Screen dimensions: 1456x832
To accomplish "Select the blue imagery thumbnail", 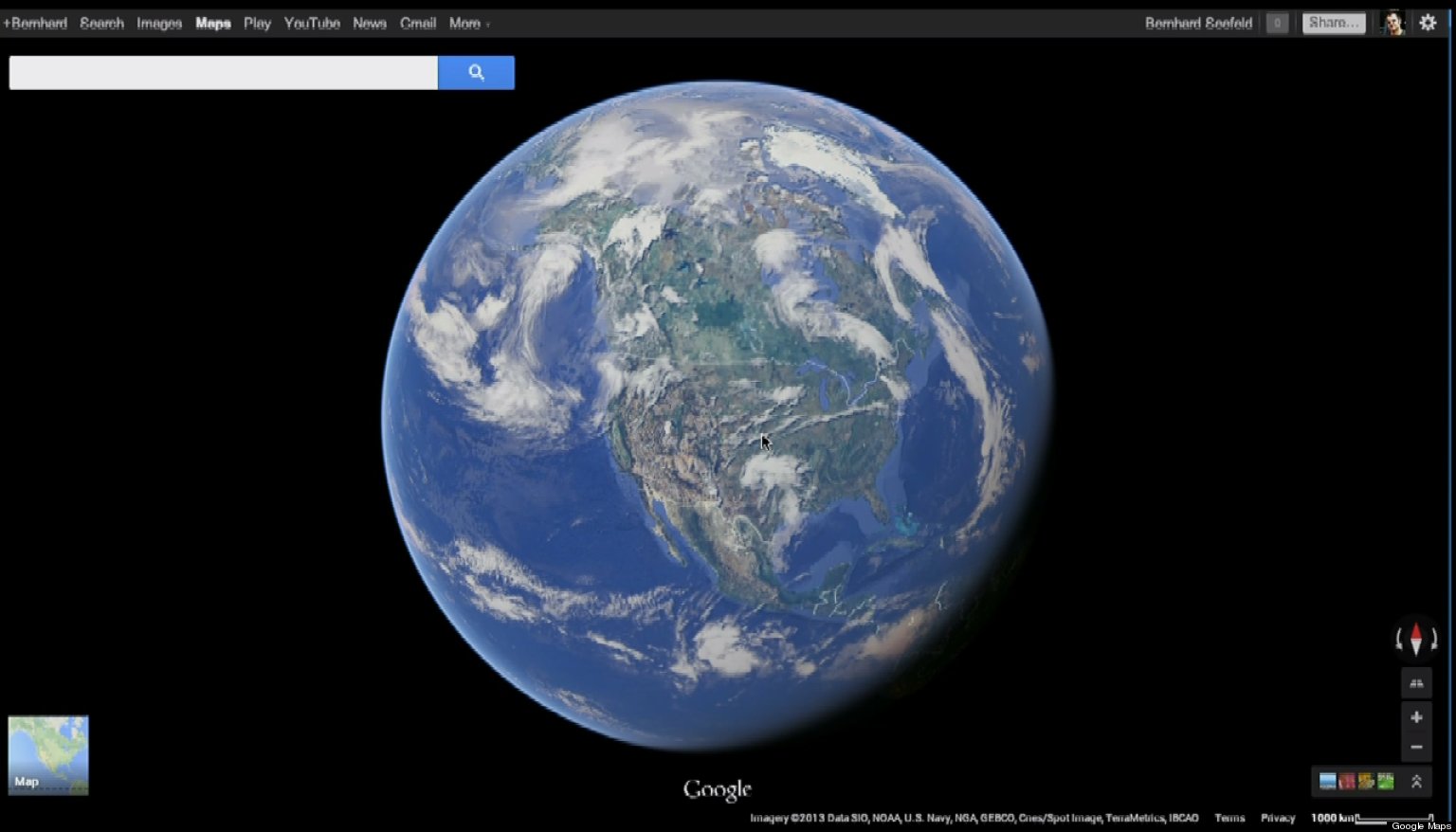I will click(1328, 781).
